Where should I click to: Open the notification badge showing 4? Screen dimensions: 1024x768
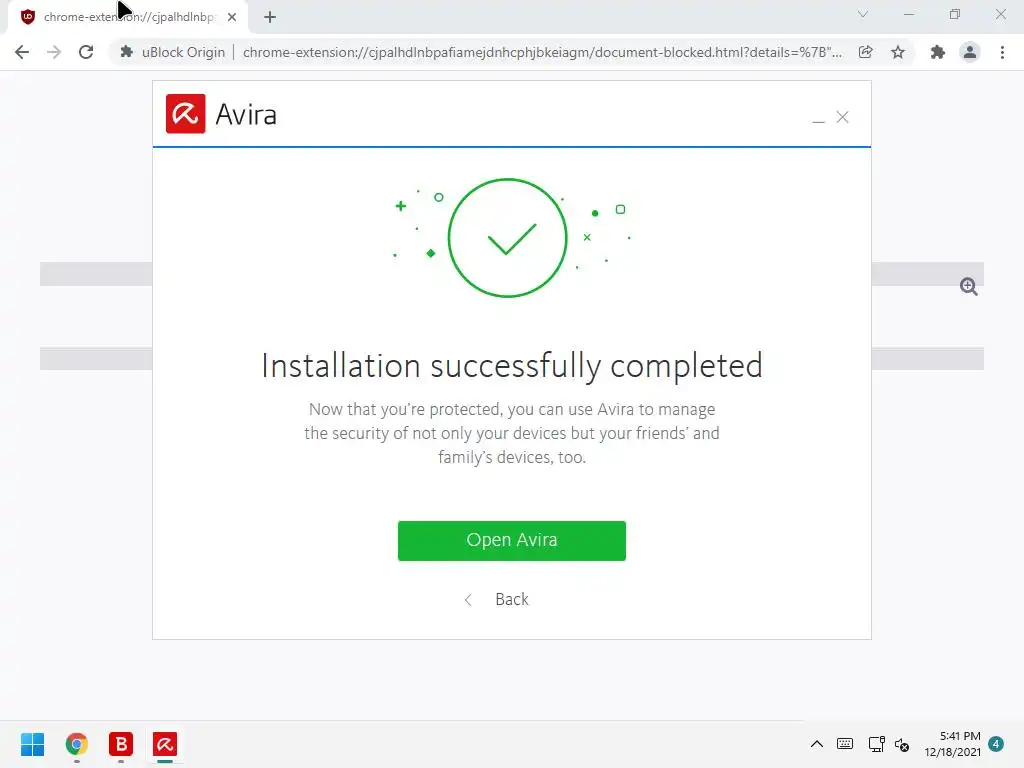click(x=996, y=744)
